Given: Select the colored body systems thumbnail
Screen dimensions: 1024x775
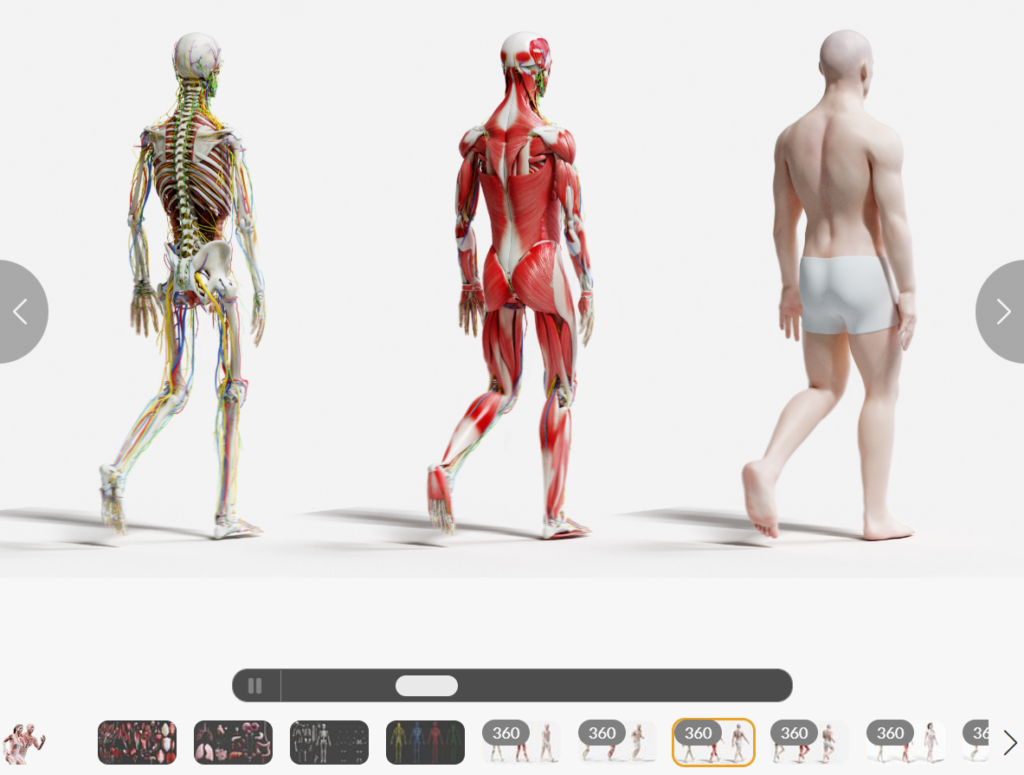Looking at the screenshot, I should [x=425, y=742].
